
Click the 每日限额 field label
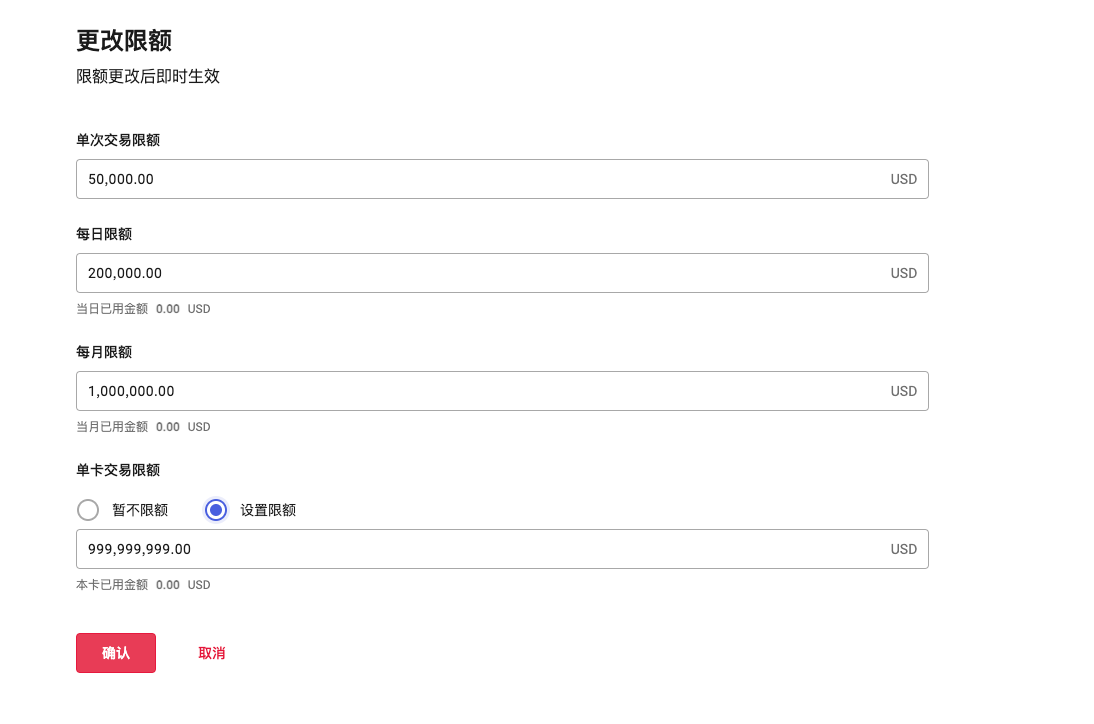[x=104, y=234]
